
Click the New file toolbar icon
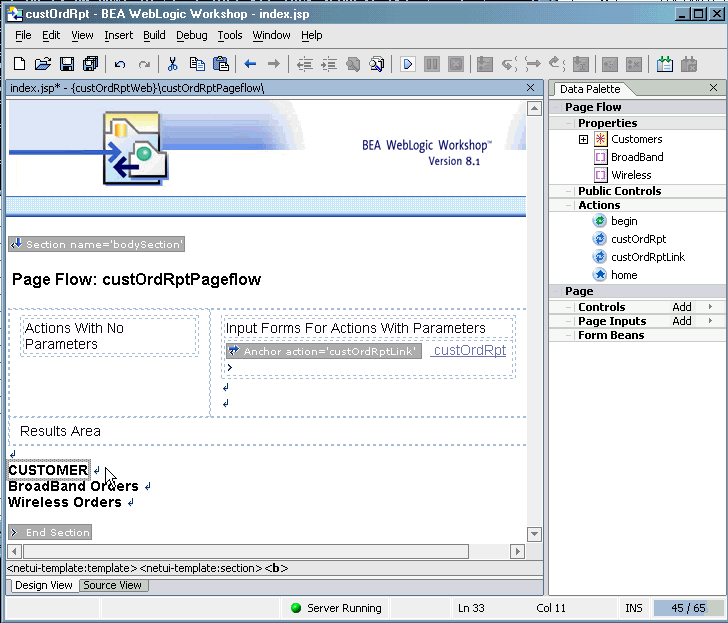pos(20,64)
